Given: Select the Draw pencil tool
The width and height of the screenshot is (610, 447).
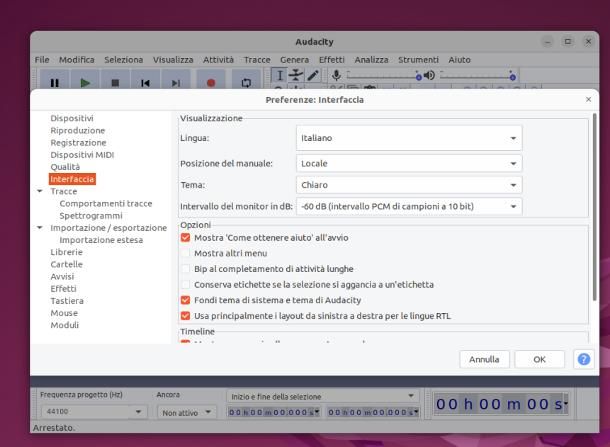Looking at the screenshot, I should click(x=313, y=75).
